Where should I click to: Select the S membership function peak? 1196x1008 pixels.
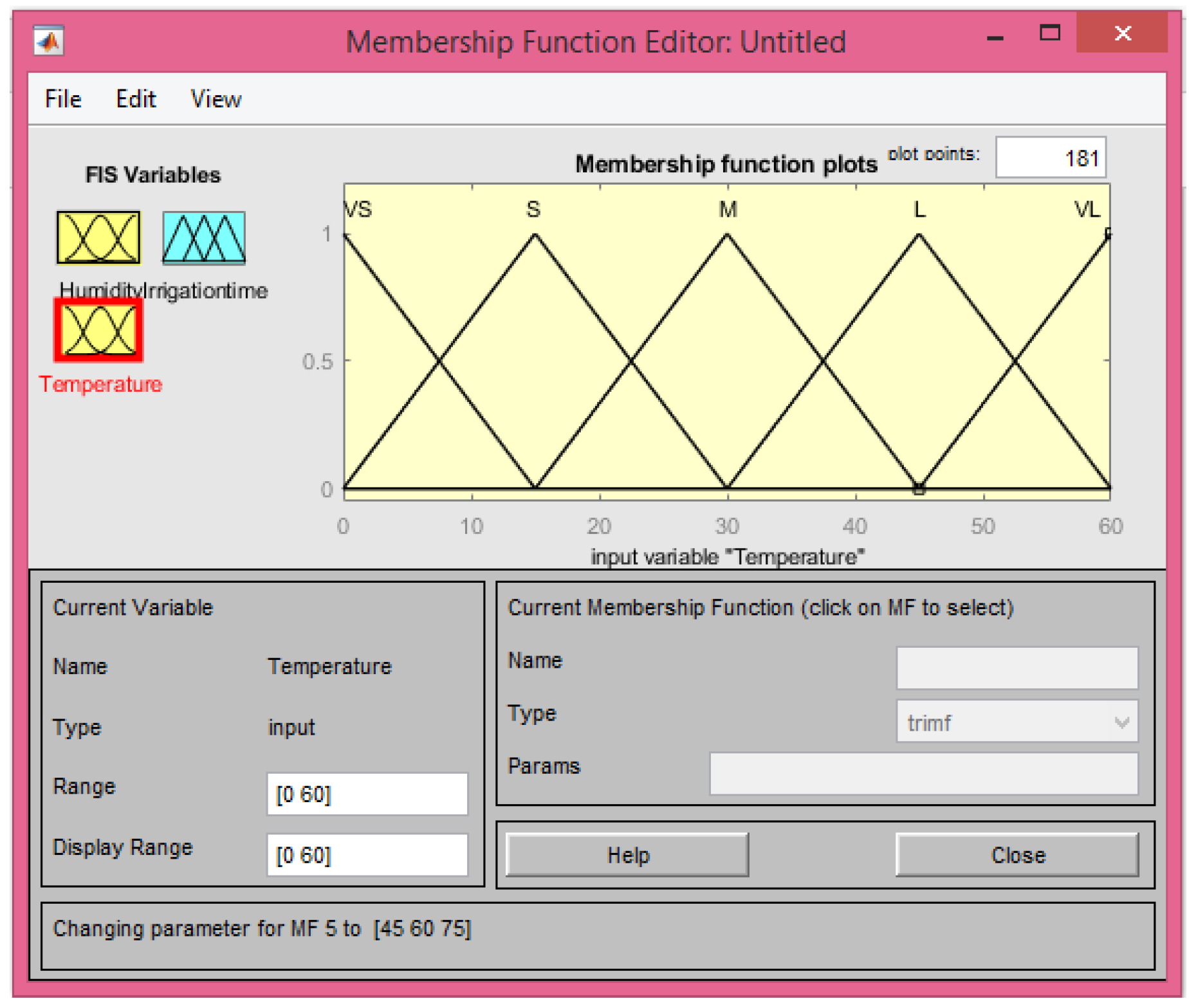(535, 235)
